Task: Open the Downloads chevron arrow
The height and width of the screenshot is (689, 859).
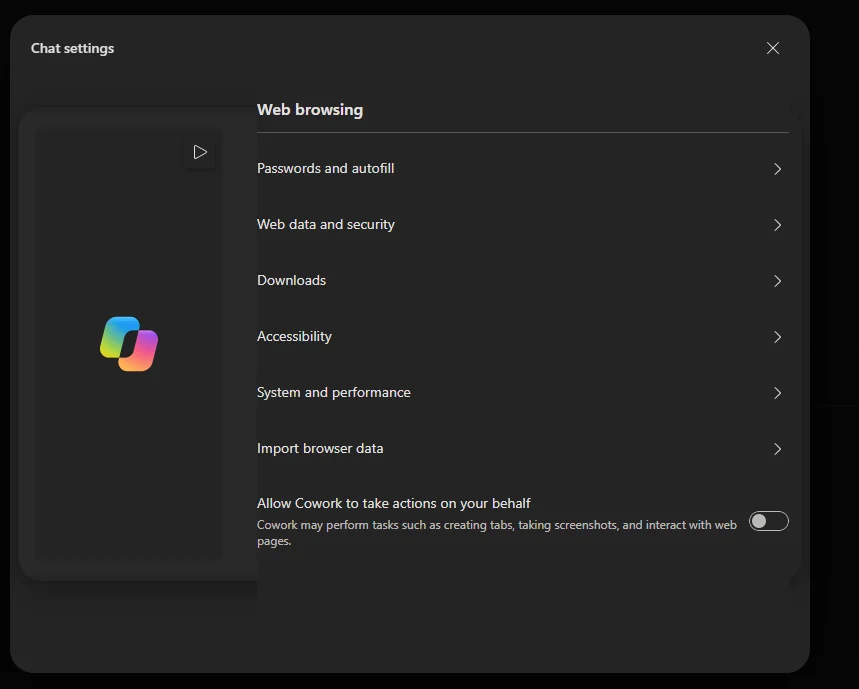Action: pyautogui.click(x=777, y=281)
